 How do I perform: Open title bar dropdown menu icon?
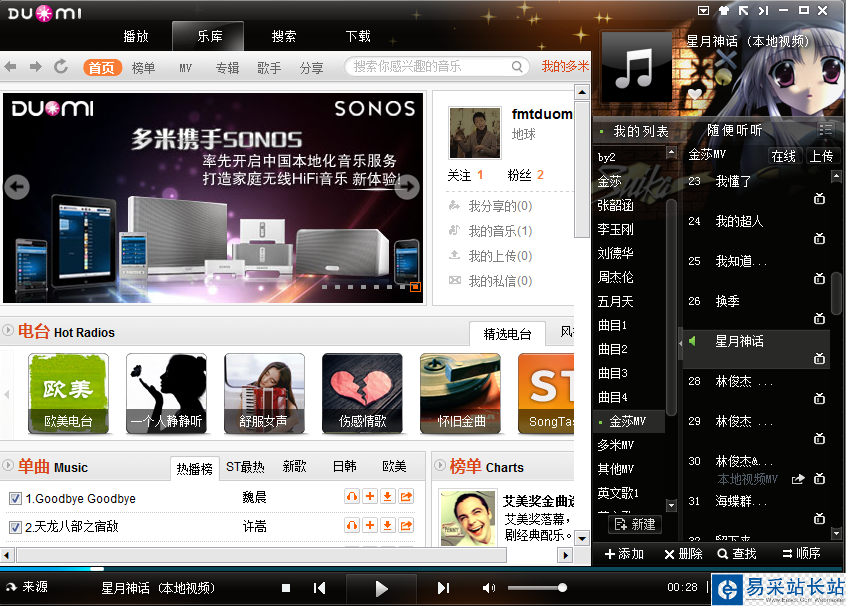pyautogui.click(x=703, y=10)
